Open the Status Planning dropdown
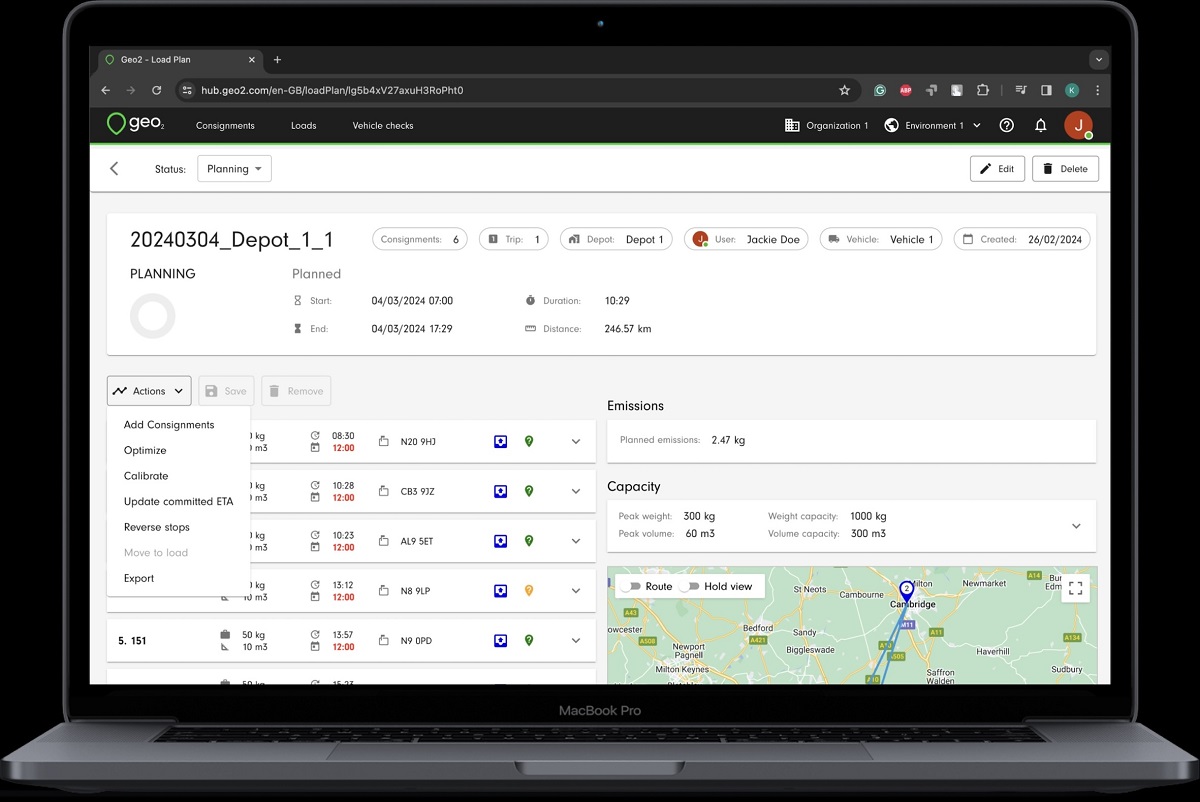 coord(234,169)
